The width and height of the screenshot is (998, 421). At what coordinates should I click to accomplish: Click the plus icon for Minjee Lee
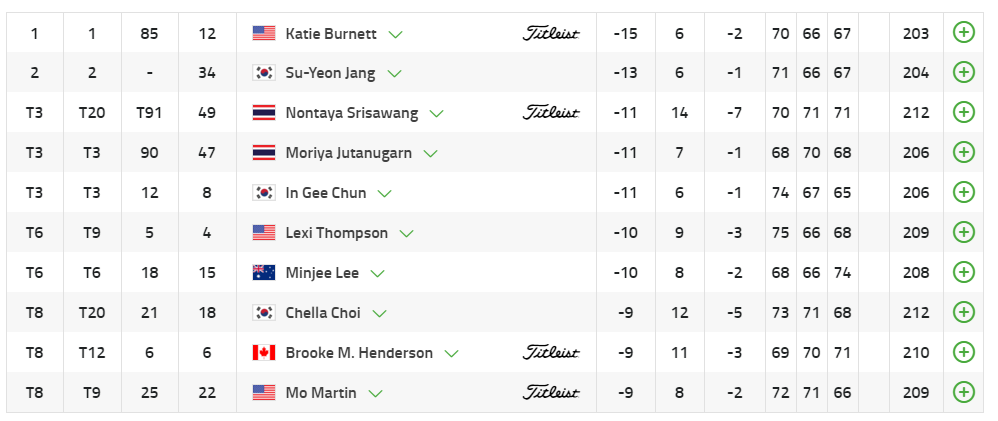point(963,273)
